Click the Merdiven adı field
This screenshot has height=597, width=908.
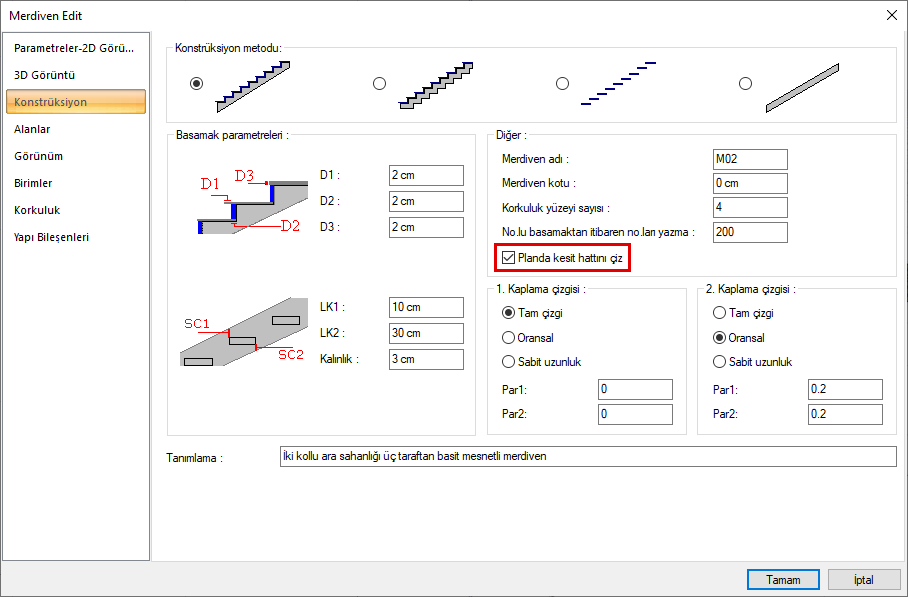coord(750,159)
